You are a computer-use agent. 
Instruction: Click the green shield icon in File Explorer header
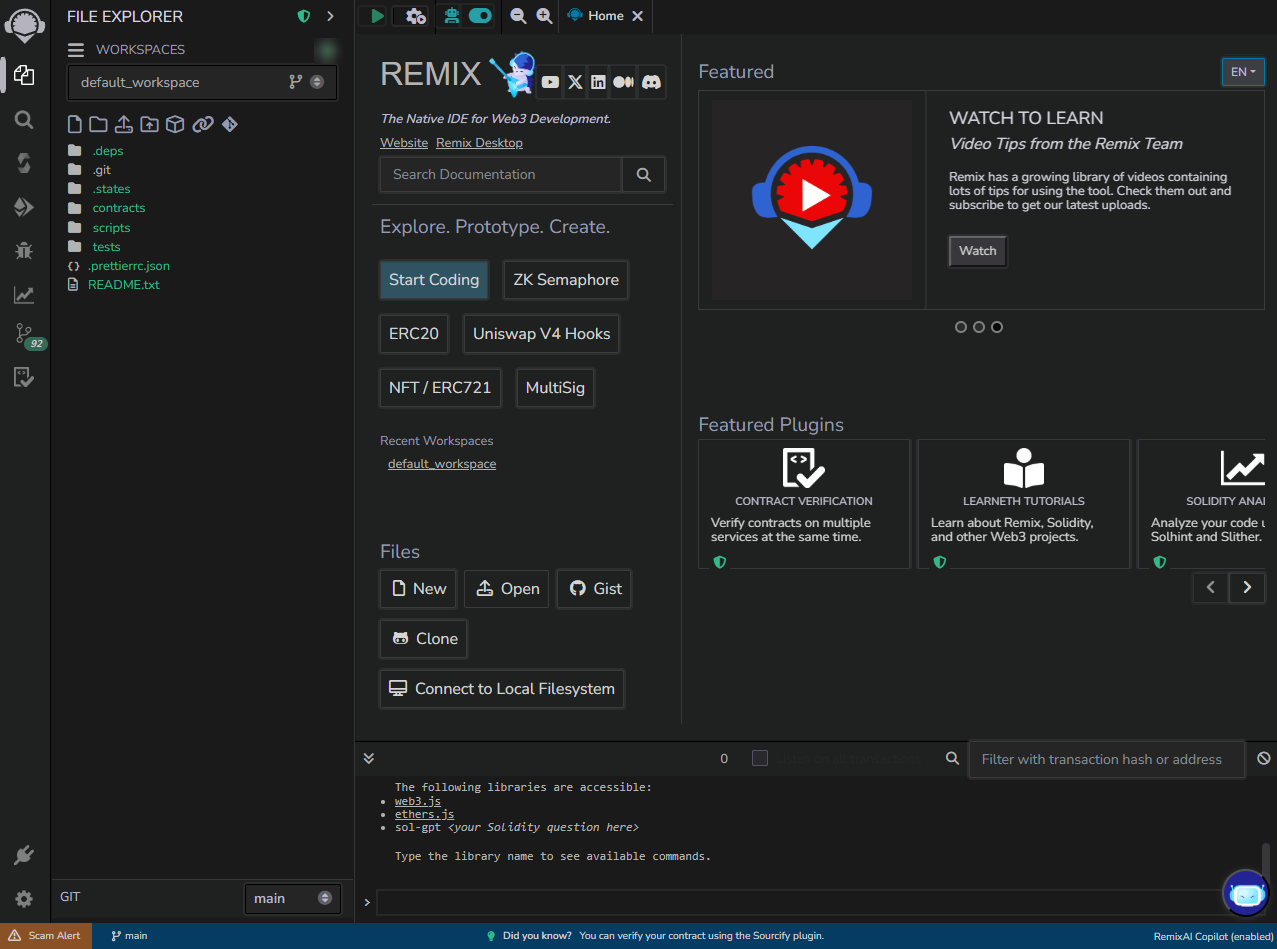[304, 16]
